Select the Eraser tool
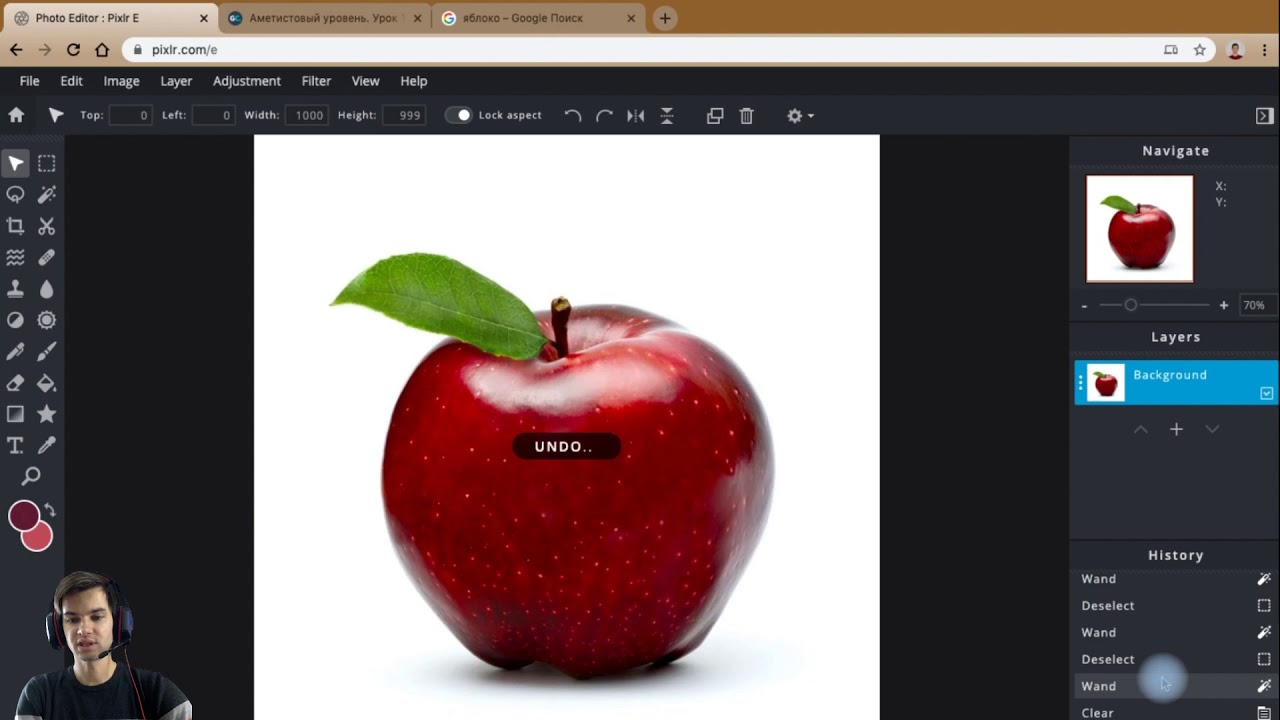The height and width of the screenshot is (720, 1280). coord(15,383)
